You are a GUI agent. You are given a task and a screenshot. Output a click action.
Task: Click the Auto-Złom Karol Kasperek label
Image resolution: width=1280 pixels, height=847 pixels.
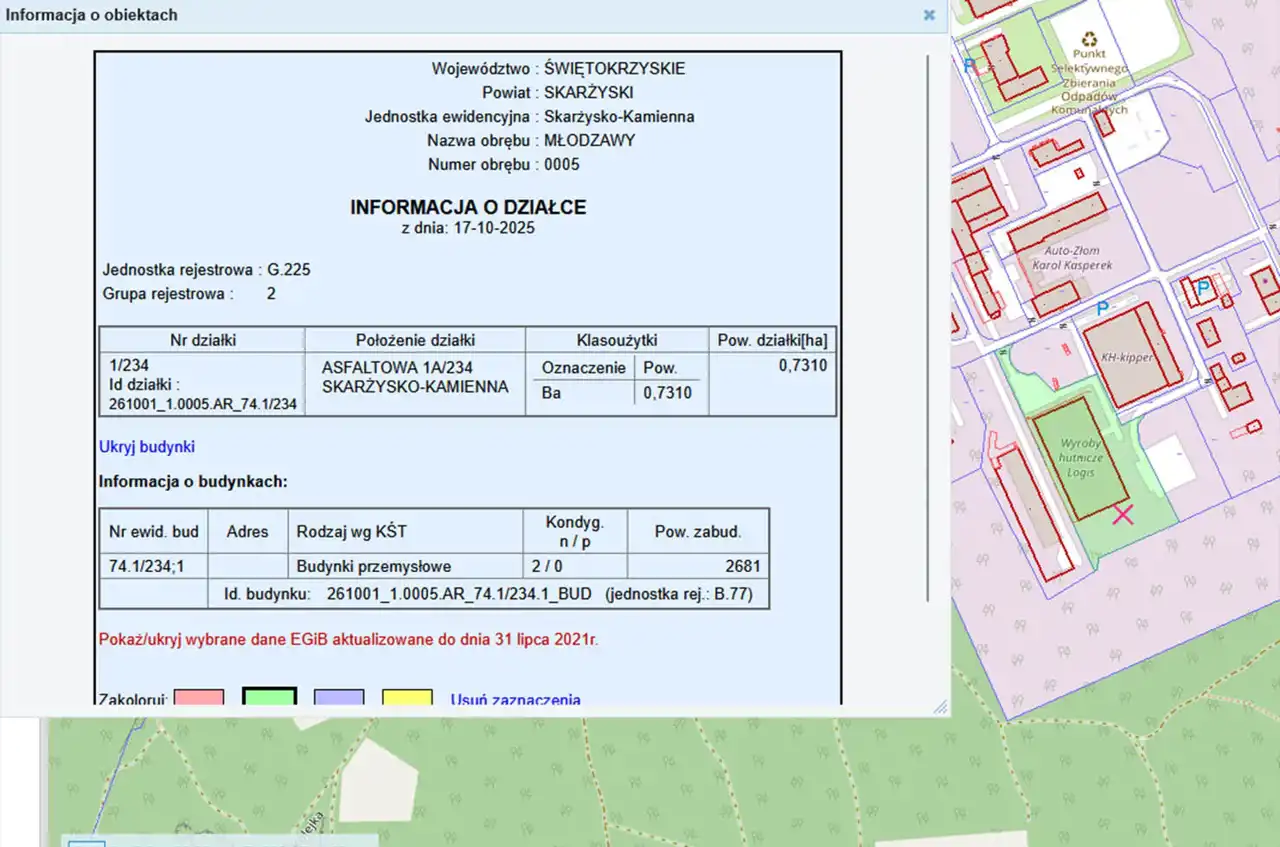coord(1078,258)
